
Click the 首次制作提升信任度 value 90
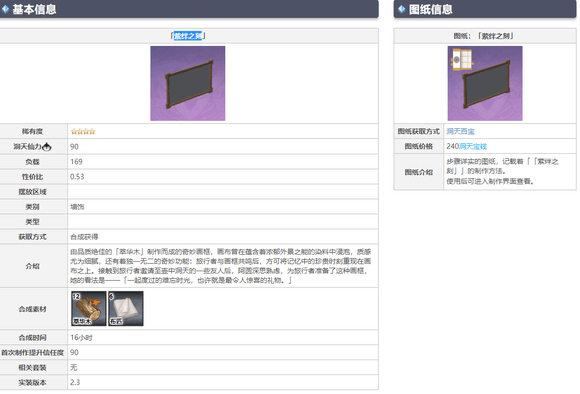tap(74, 352)
